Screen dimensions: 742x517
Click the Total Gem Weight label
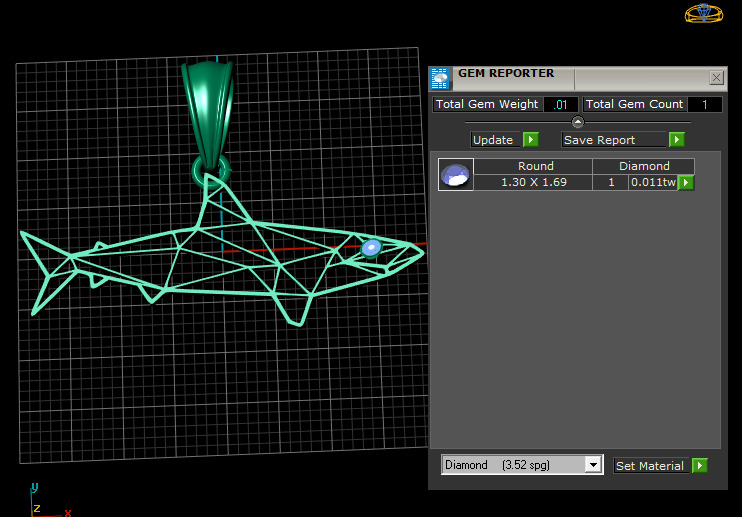[487, 105]
